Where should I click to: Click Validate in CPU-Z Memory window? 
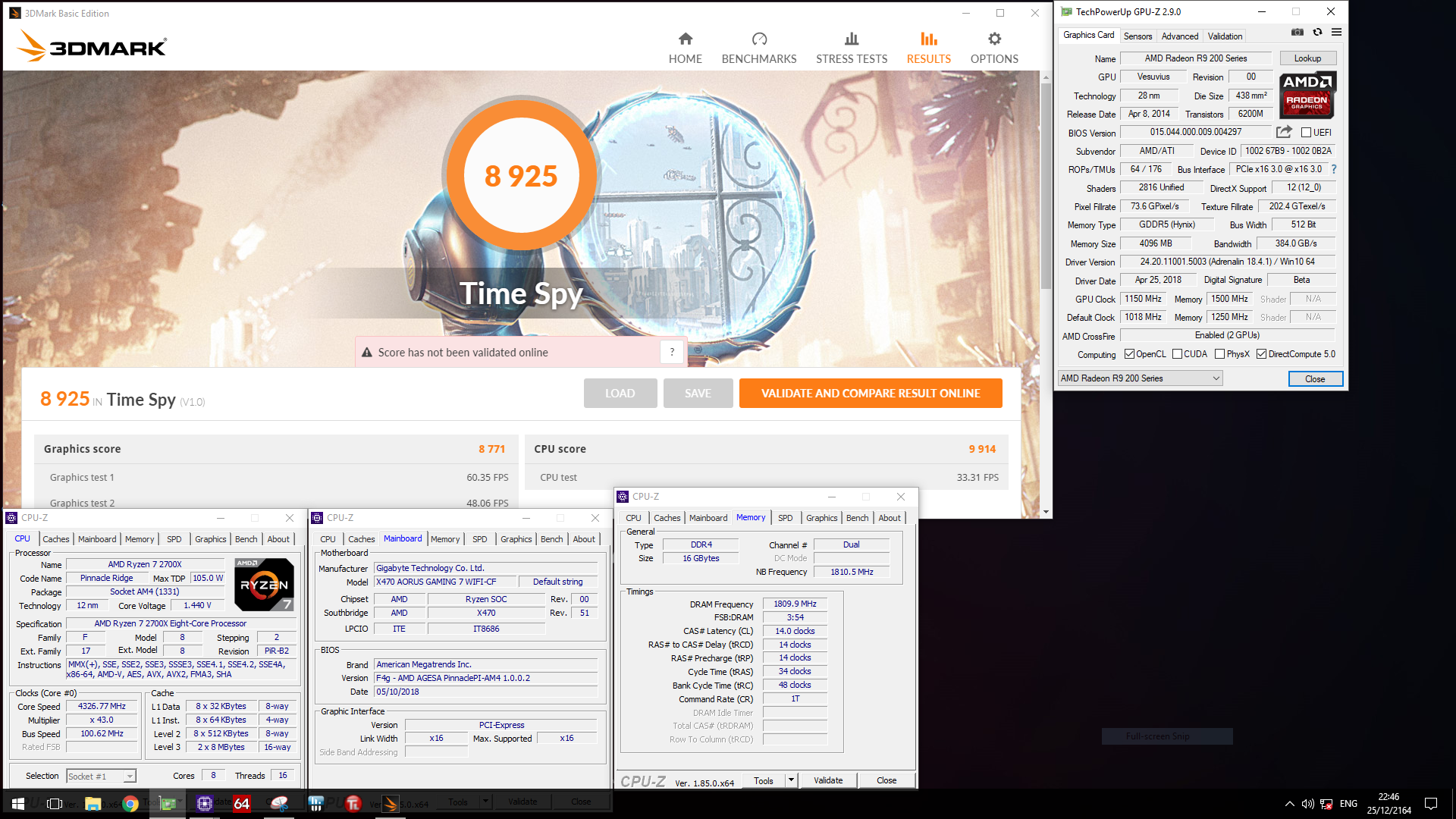point(827,780)
